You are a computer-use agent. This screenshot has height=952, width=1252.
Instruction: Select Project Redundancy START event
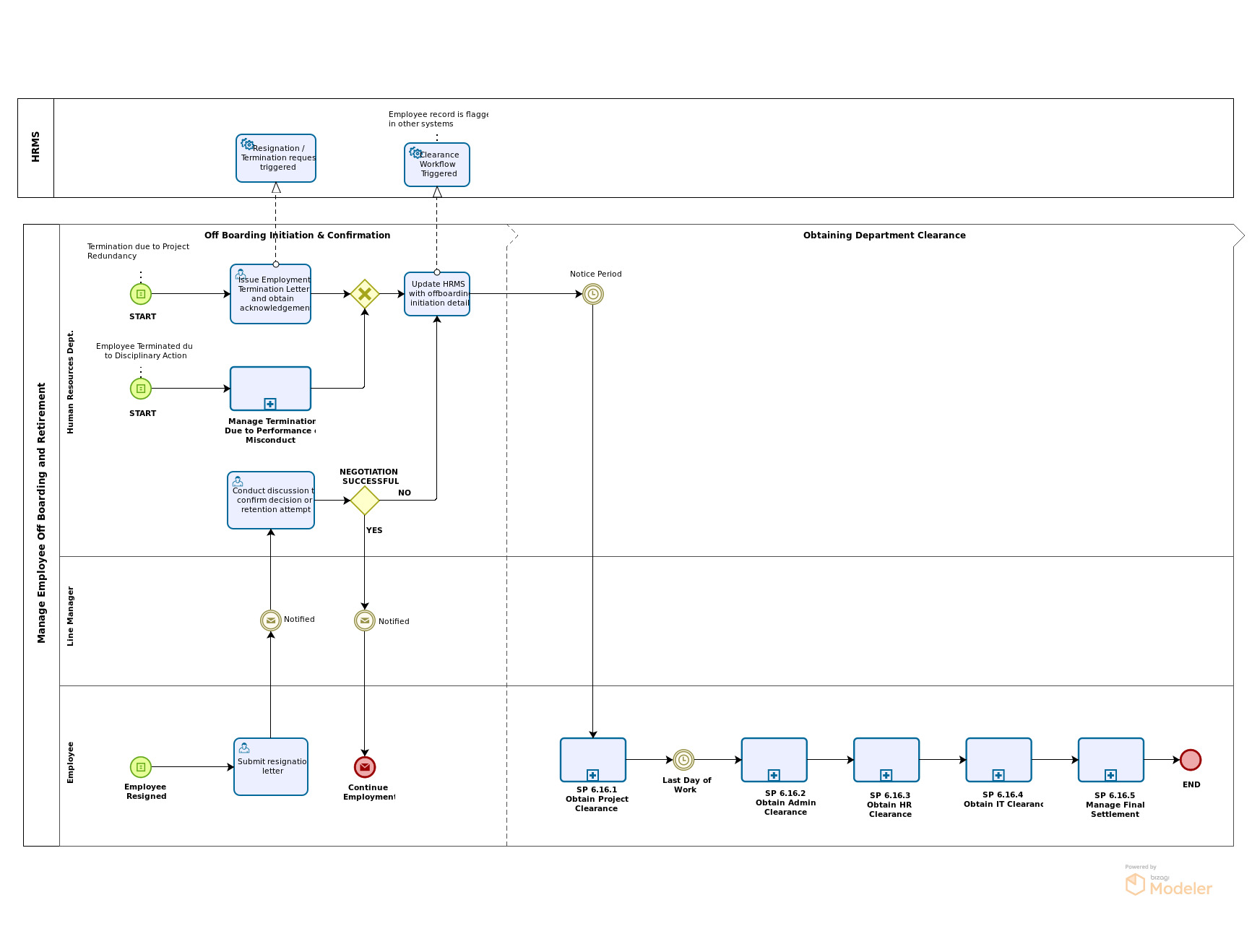[141, 294]
